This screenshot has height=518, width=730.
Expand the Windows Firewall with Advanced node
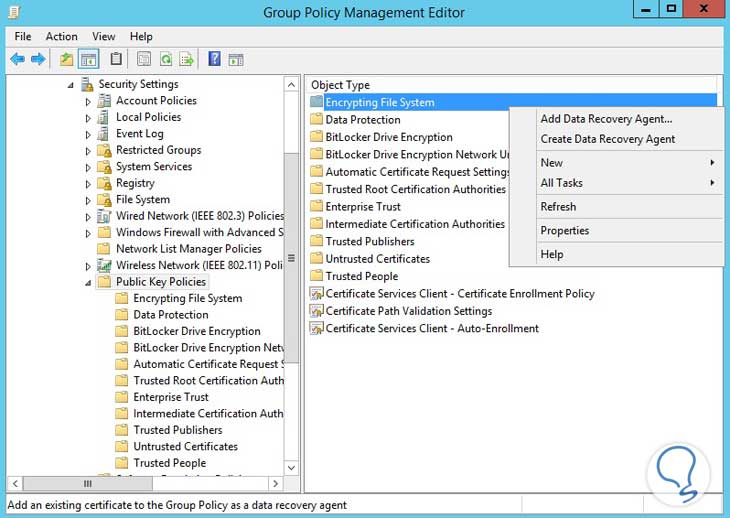click(x=88, y=233)
